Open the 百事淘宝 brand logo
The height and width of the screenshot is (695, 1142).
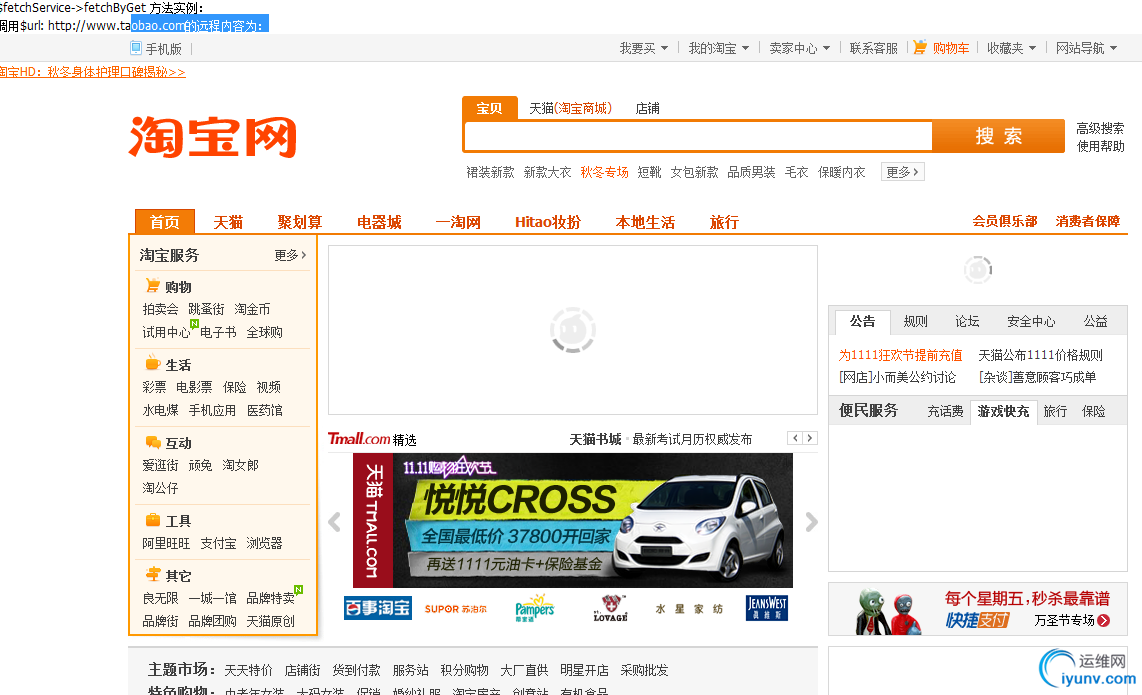[x=377, y=608]
